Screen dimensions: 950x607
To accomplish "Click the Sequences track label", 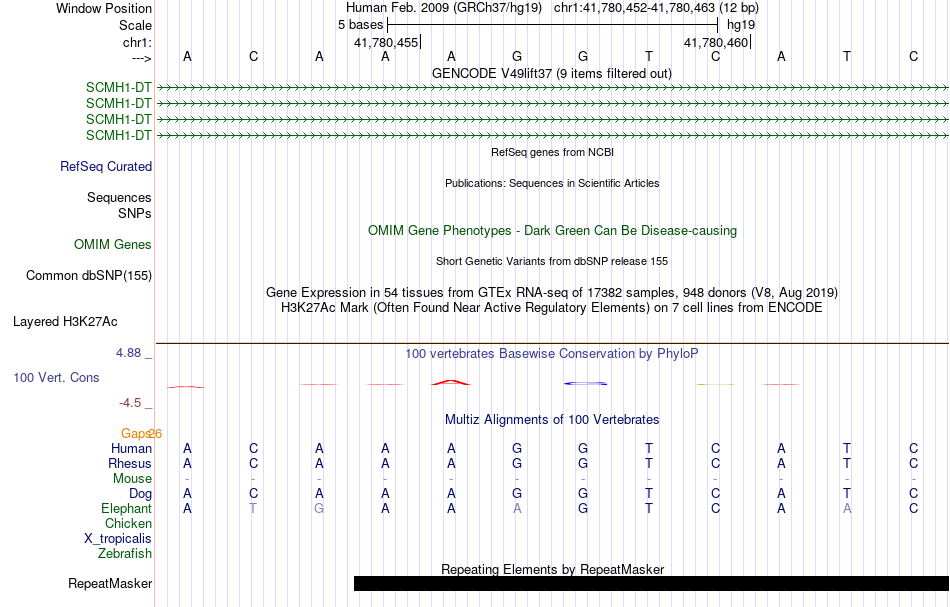I will [x=119, y=197].
